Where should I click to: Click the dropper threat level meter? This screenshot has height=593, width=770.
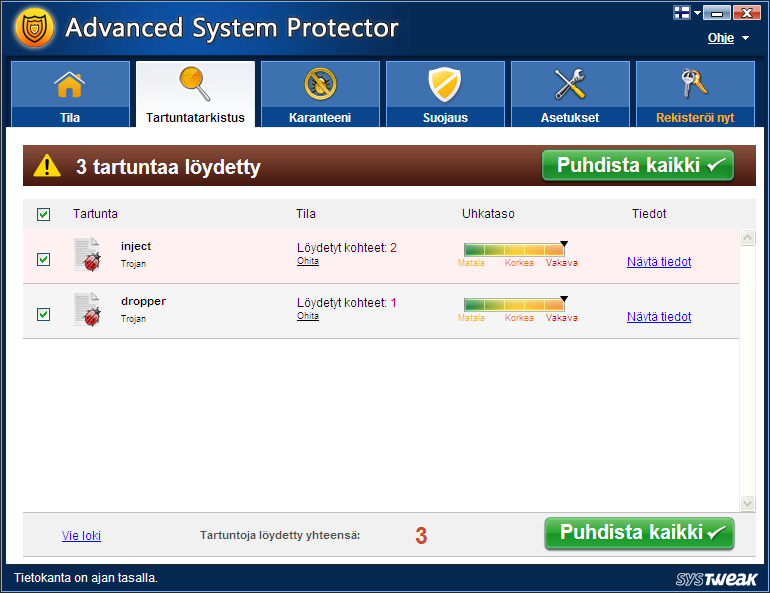(516, 304)
